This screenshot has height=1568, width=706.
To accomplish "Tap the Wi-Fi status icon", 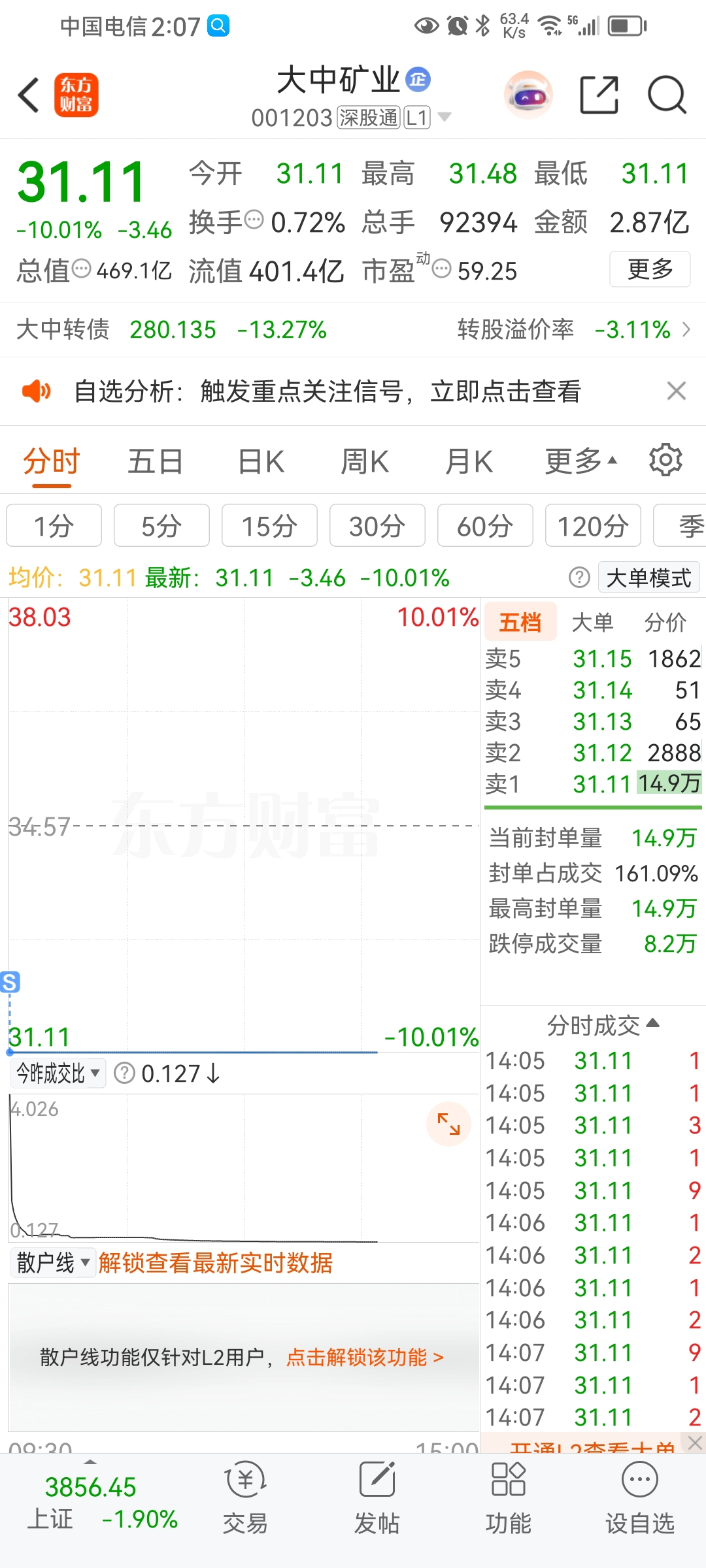I will [550, 26].
